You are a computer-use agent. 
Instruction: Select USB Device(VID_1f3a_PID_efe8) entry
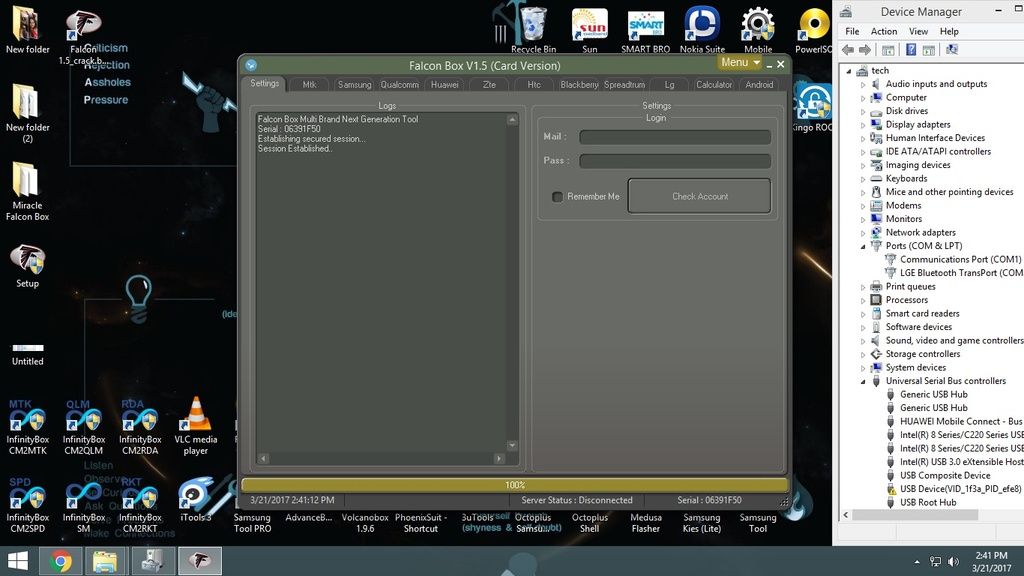[960, 488]
